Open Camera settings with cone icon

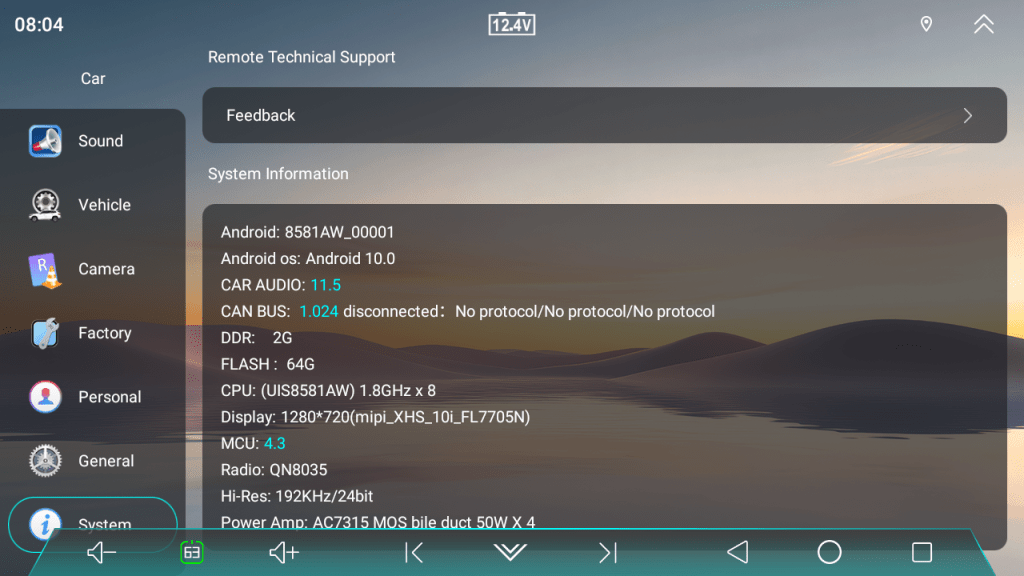[45, 269]
